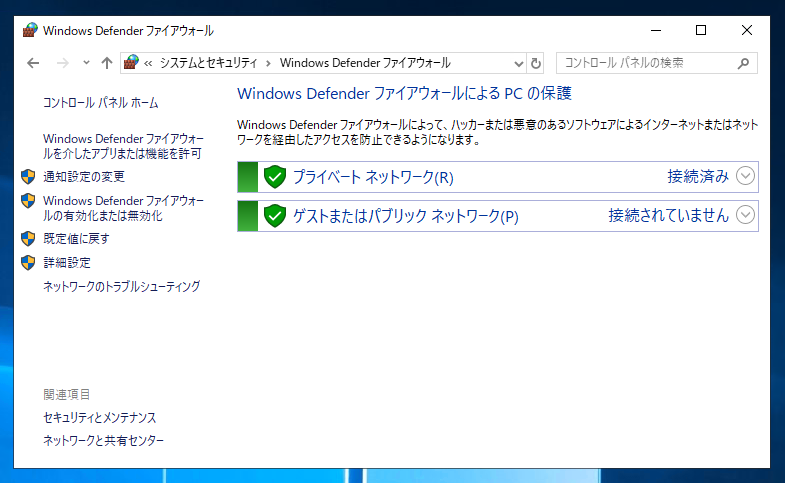Open ネットワークと共有センター link

[x=103, y=440]
